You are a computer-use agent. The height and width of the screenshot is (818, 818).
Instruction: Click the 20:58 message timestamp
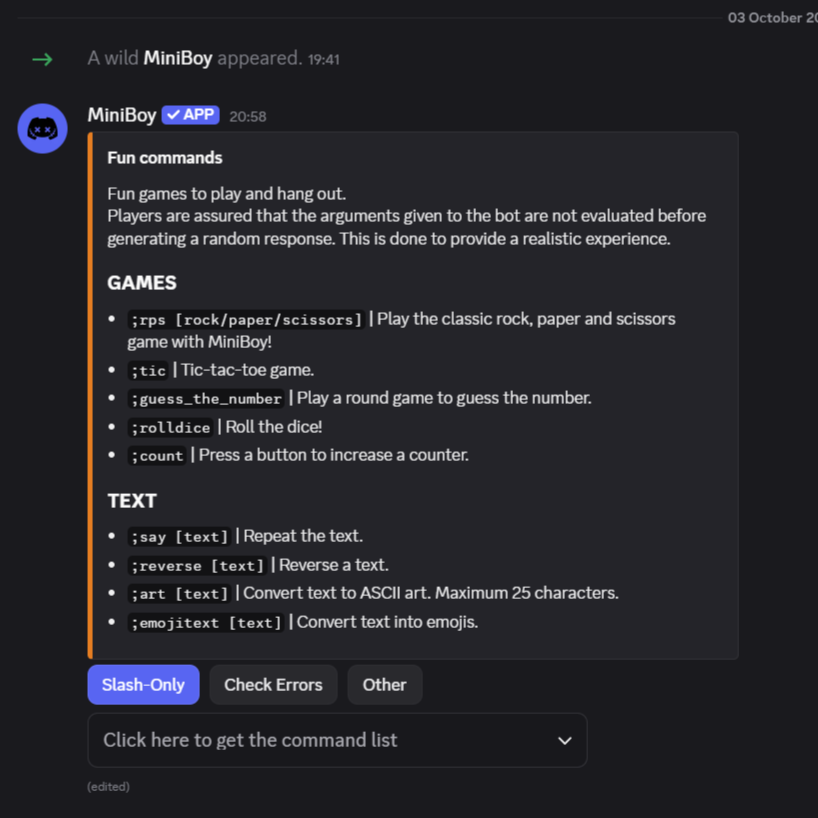pos(247,116)
